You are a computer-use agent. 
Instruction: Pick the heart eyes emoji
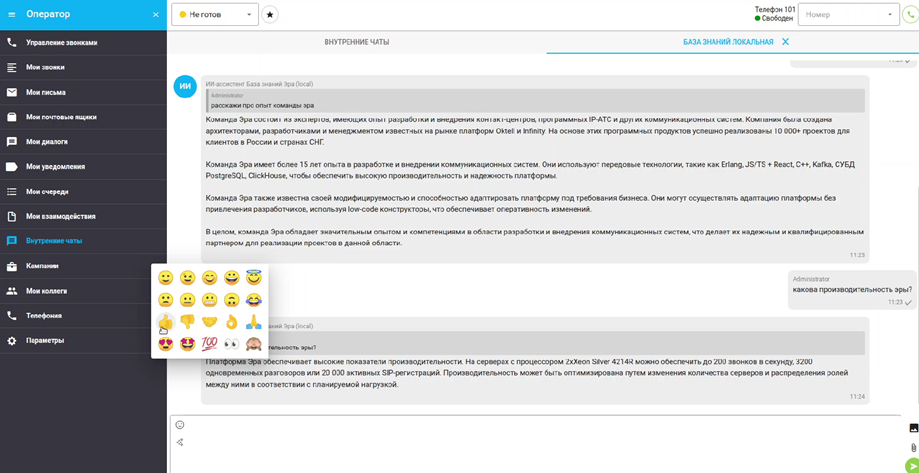coord(166,343)
